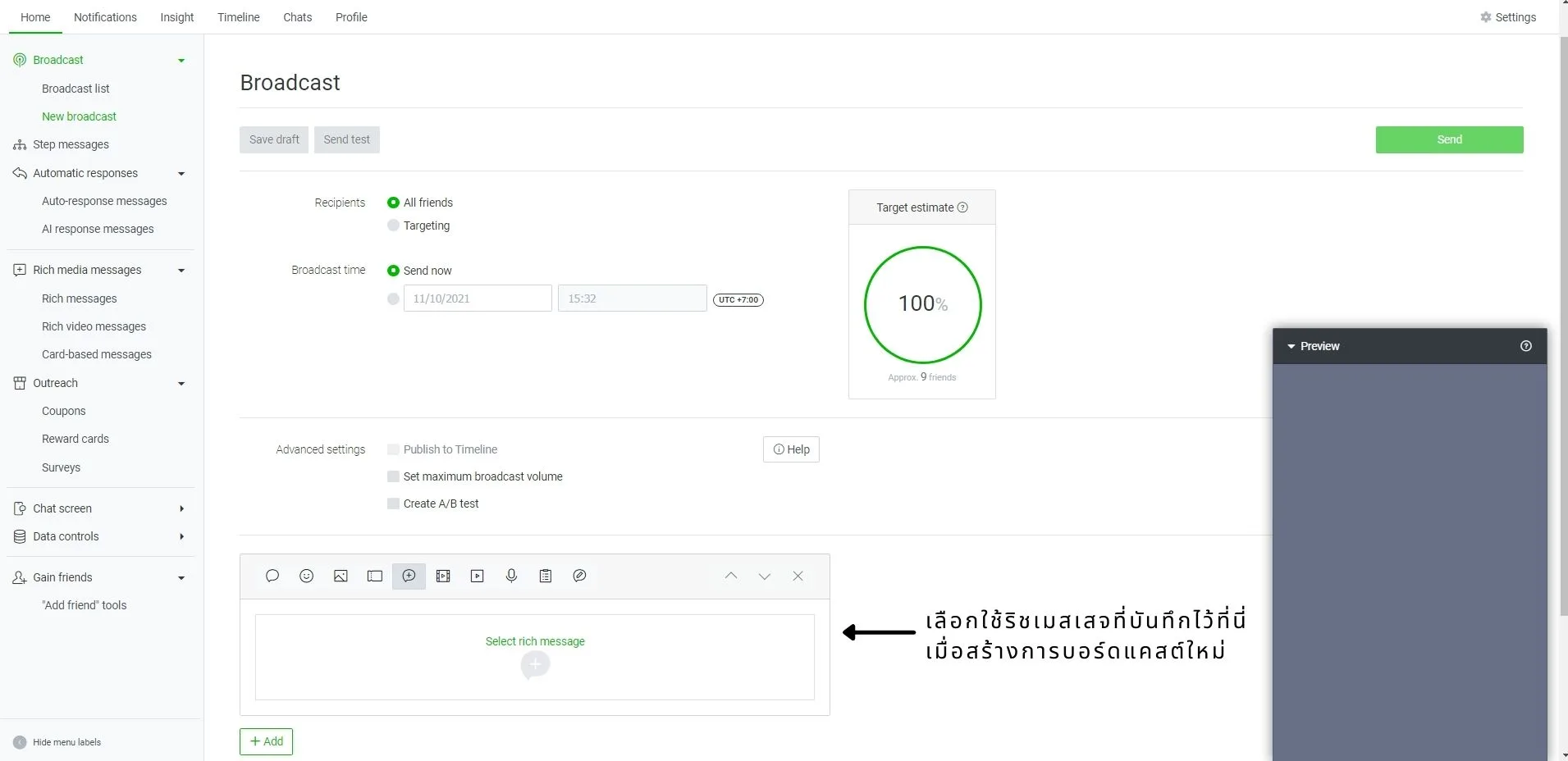Select the rich video film icon

tap(443, 576)
